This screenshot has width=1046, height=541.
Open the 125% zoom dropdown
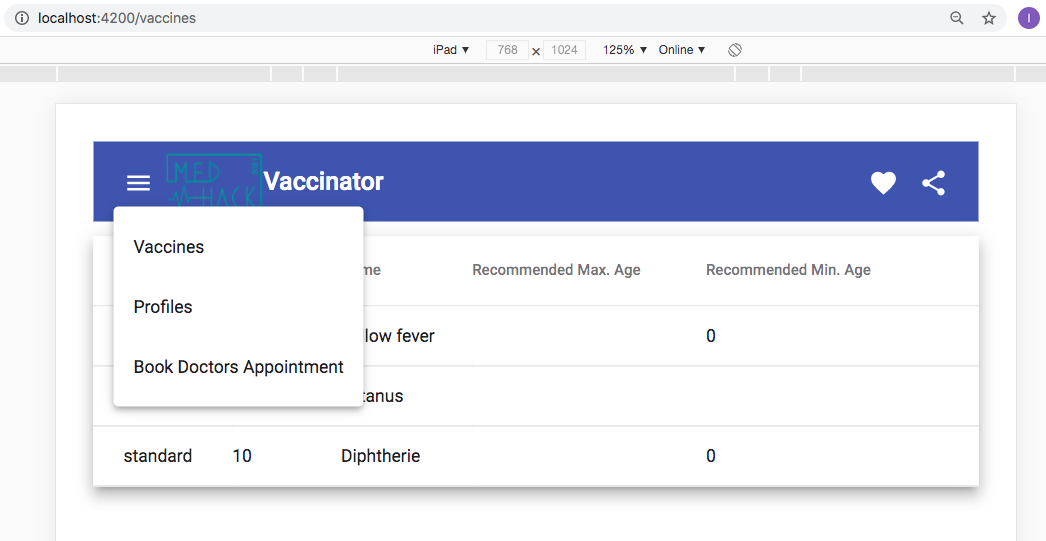pos(625,50)
